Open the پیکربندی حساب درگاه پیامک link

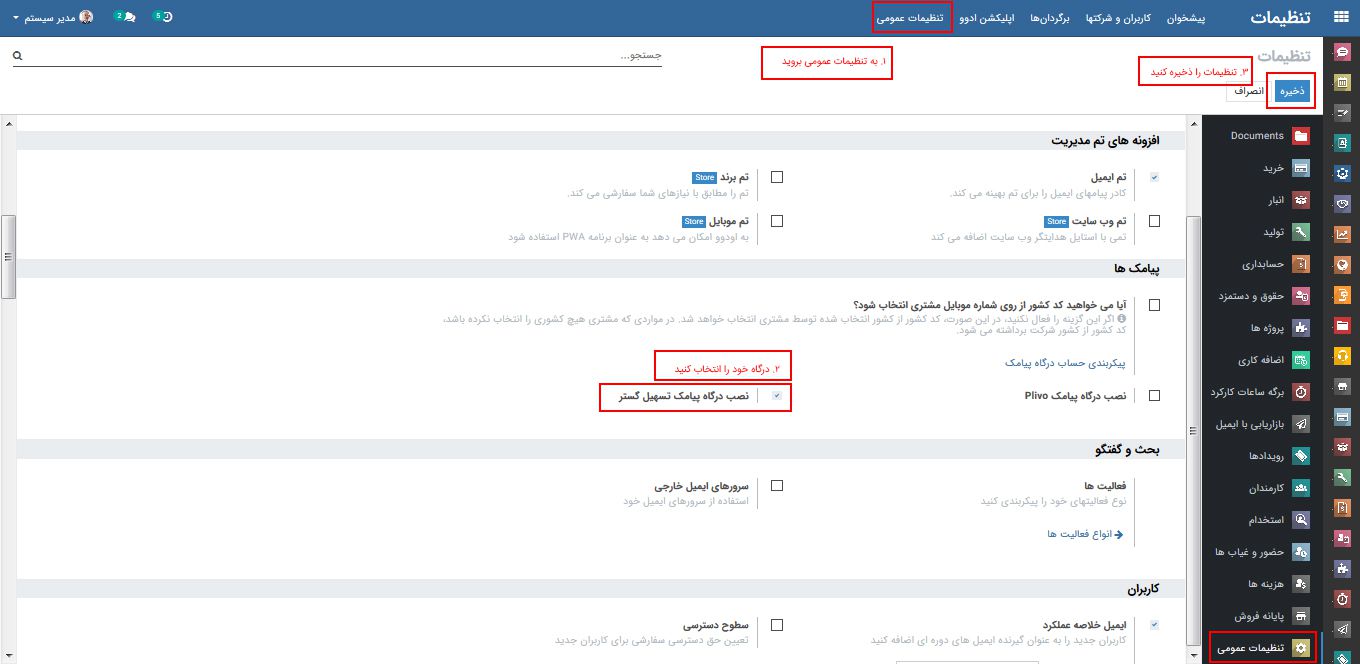tap(1066, 363)
